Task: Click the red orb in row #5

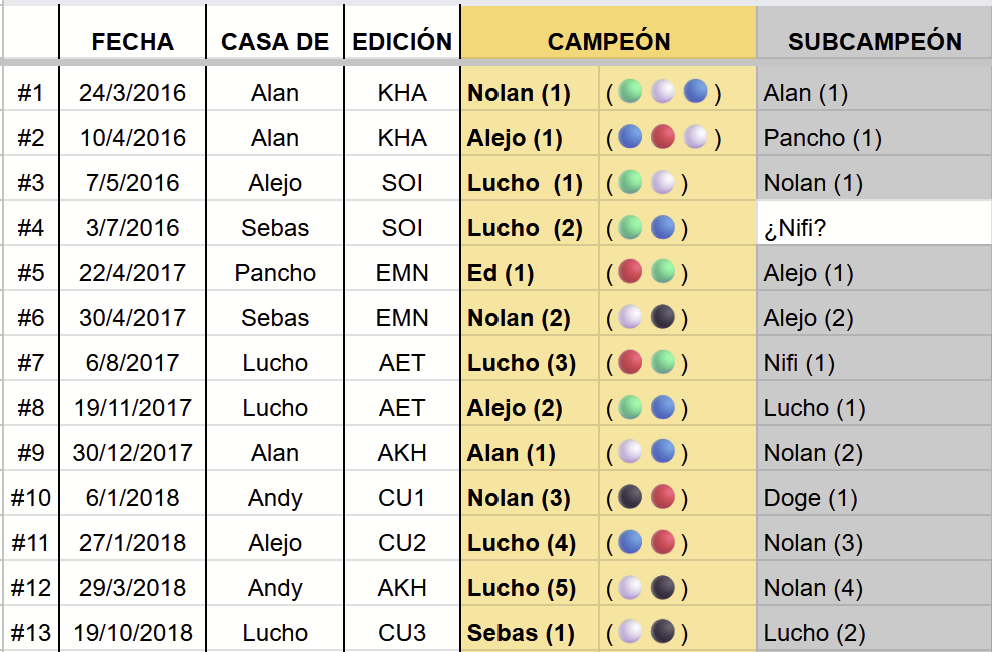Action: coord(629,271)
